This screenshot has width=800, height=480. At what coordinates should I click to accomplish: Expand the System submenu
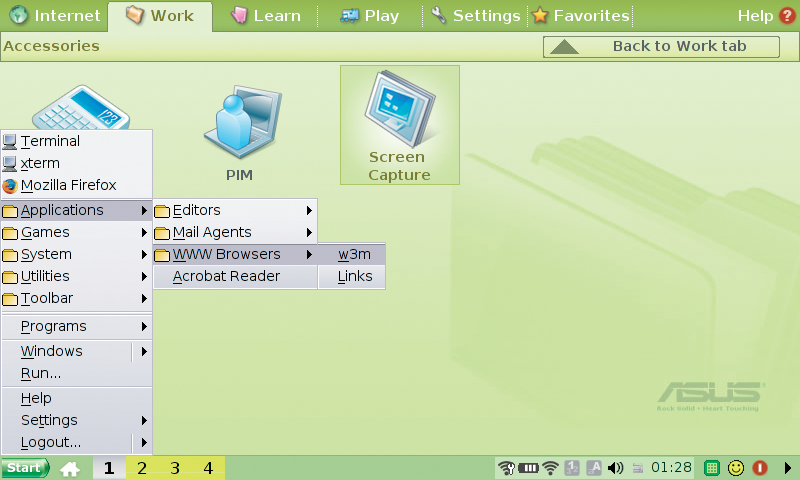pyautogui.click(x=77, y=254)
